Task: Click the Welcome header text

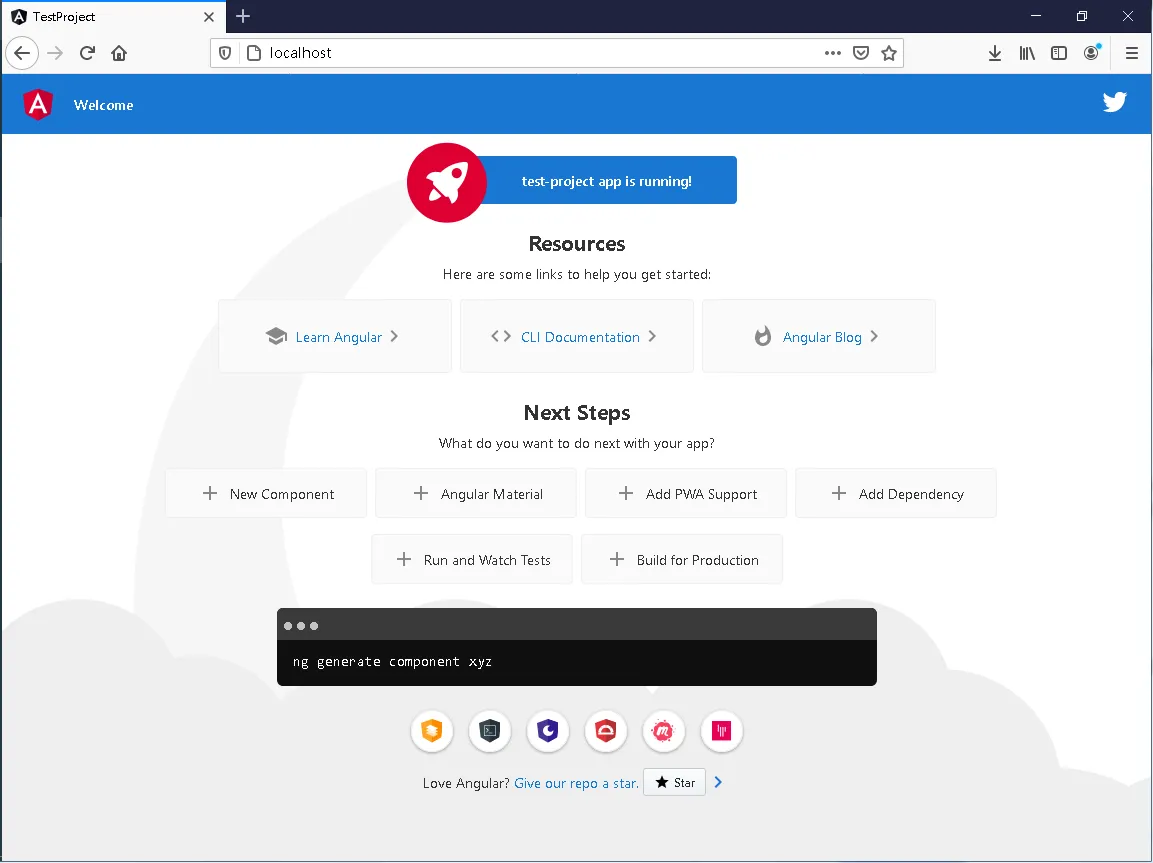Action: coord(104,105)
